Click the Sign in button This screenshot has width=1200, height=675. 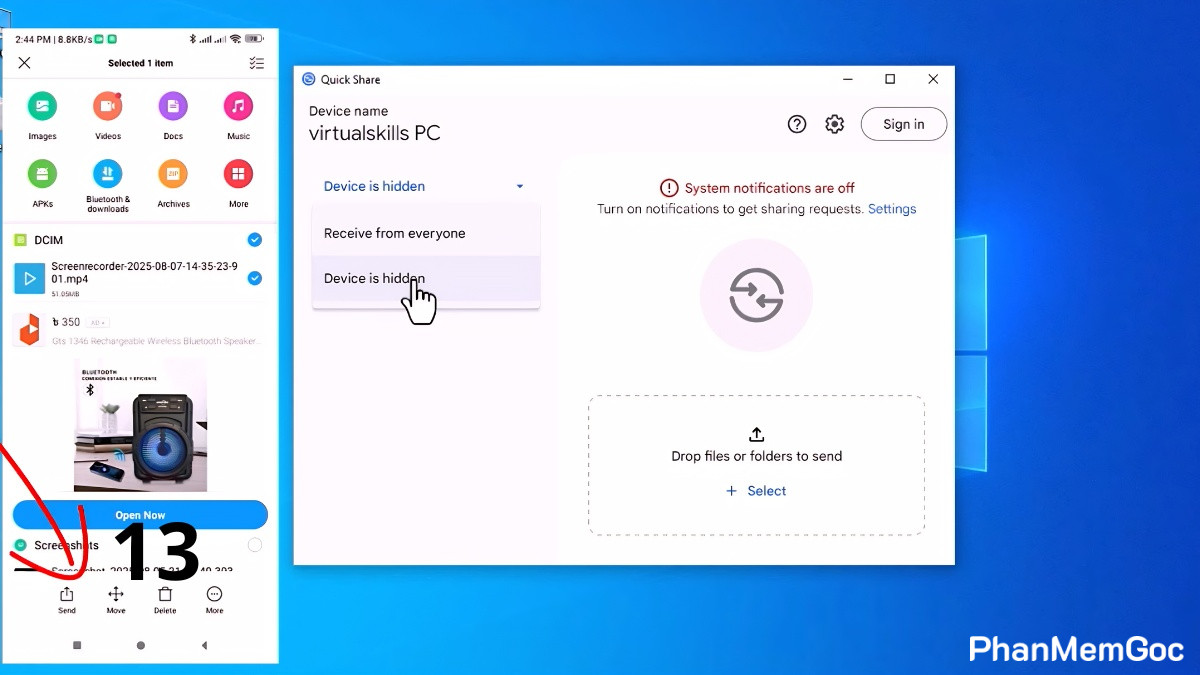(x=904, y=124)
